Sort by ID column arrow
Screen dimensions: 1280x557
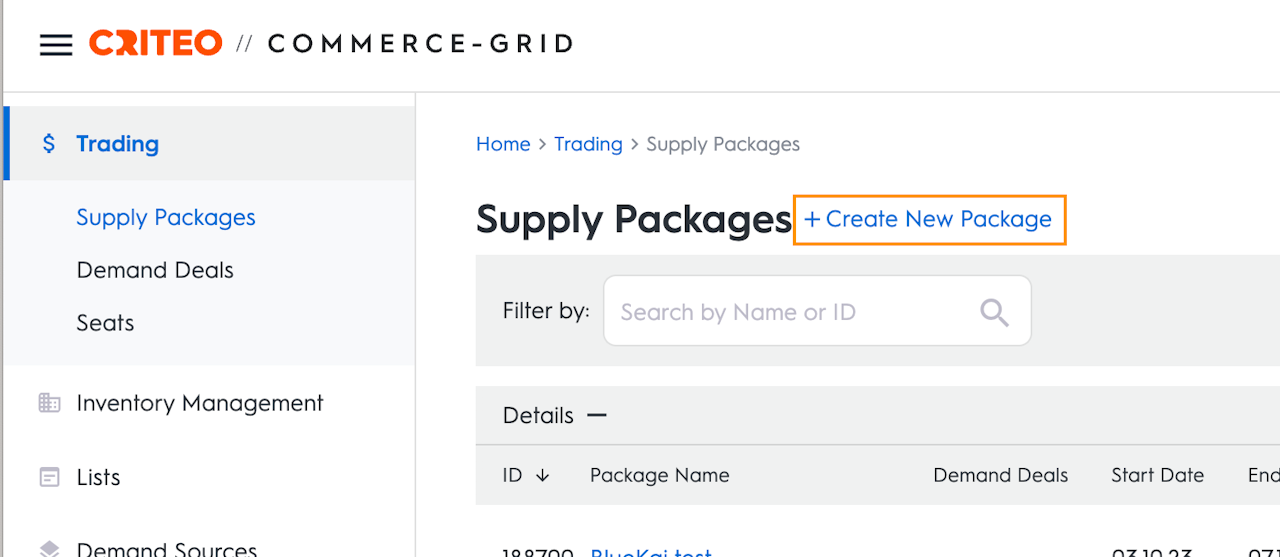coord(543,476)
